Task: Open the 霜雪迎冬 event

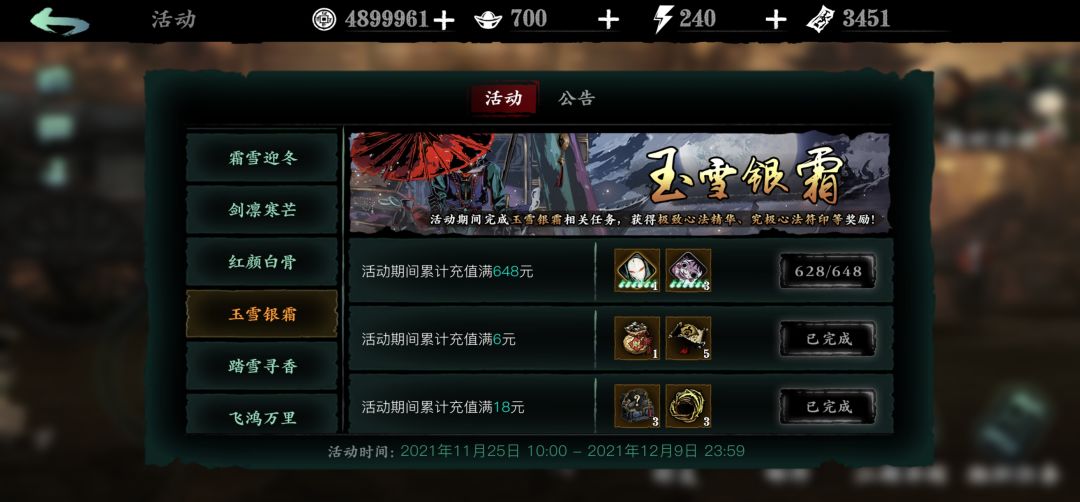Action: [x=262, y=158]
